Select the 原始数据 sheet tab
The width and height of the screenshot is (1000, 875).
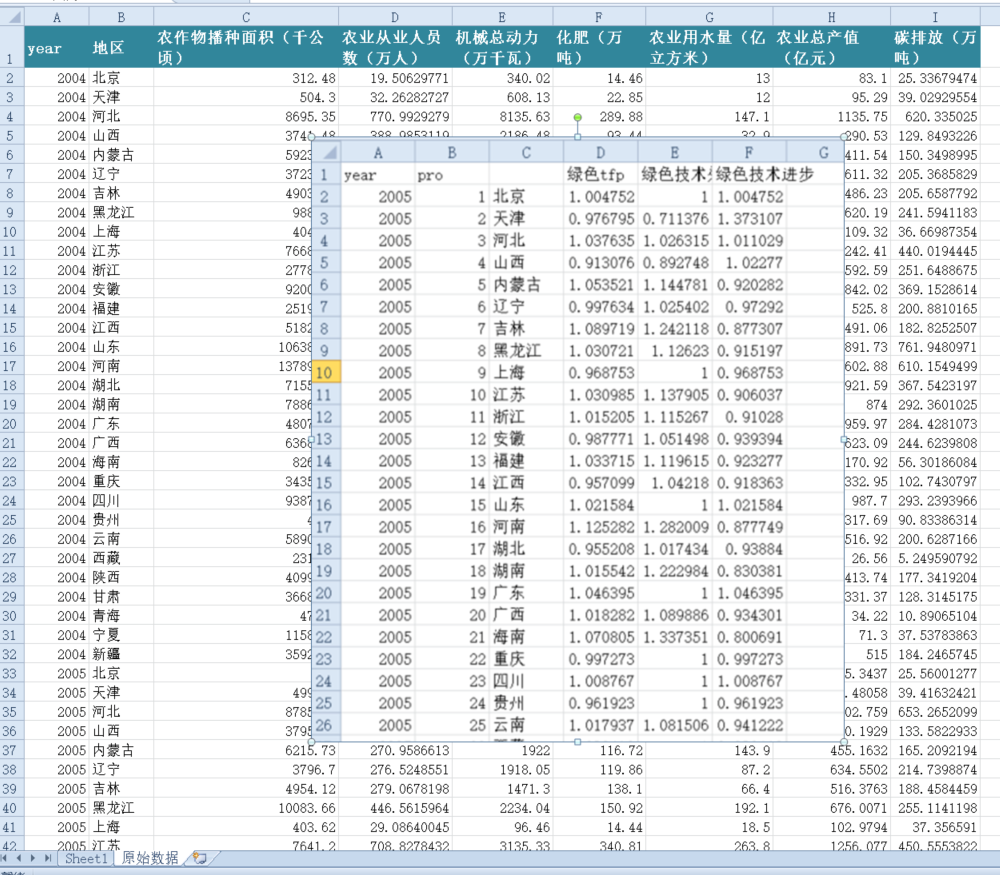(150, 858)
